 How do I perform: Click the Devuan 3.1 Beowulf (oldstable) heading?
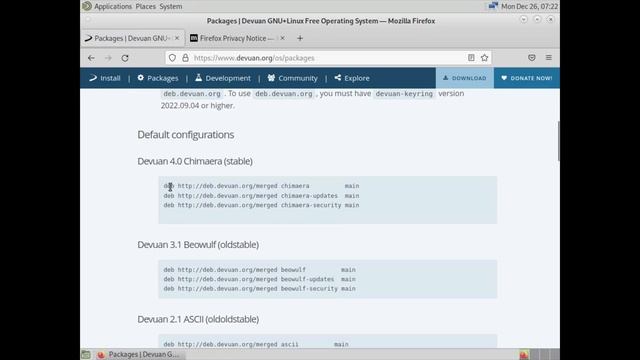[198, 244]
